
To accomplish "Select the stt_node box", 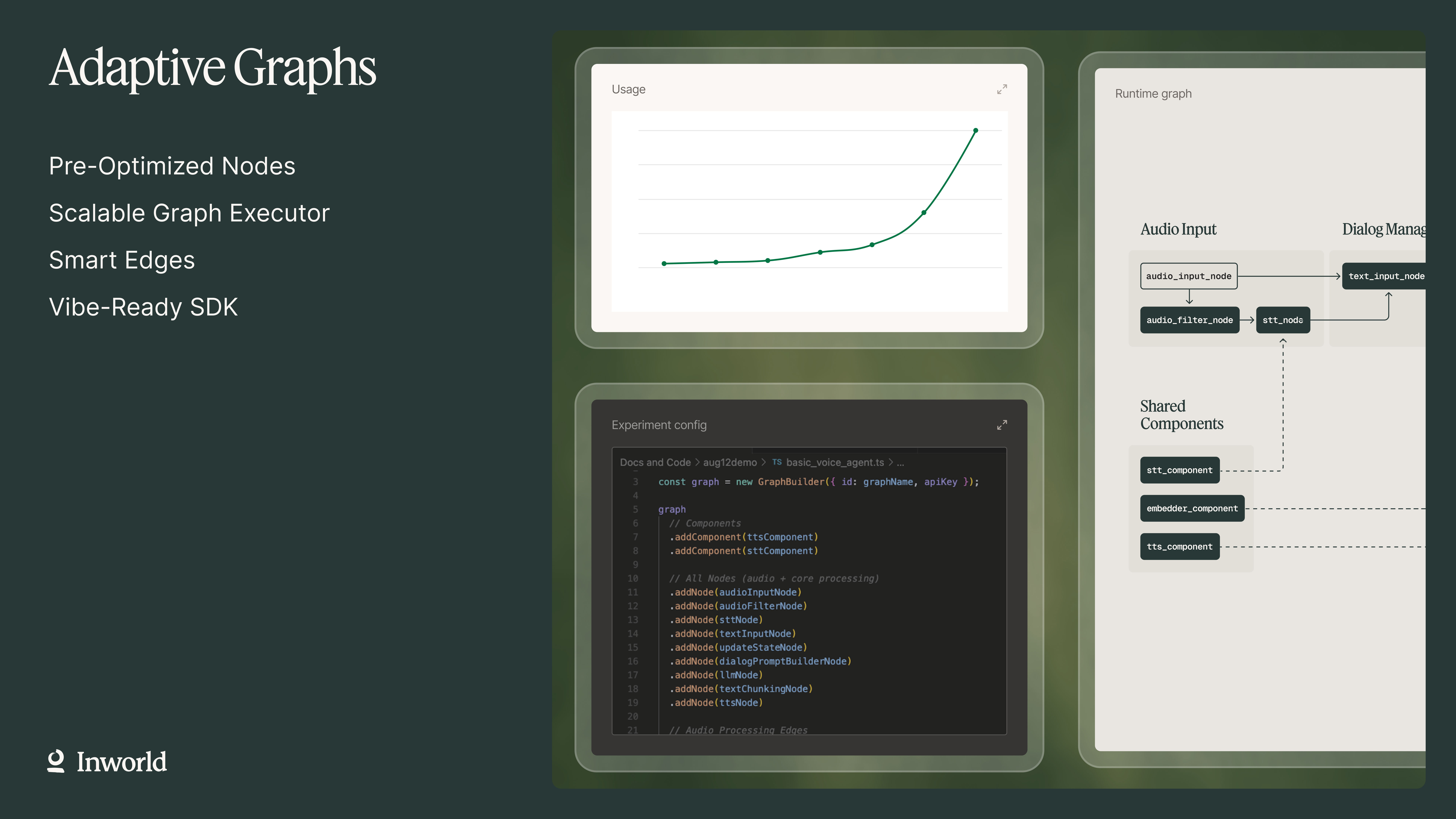I will 1283,320.
